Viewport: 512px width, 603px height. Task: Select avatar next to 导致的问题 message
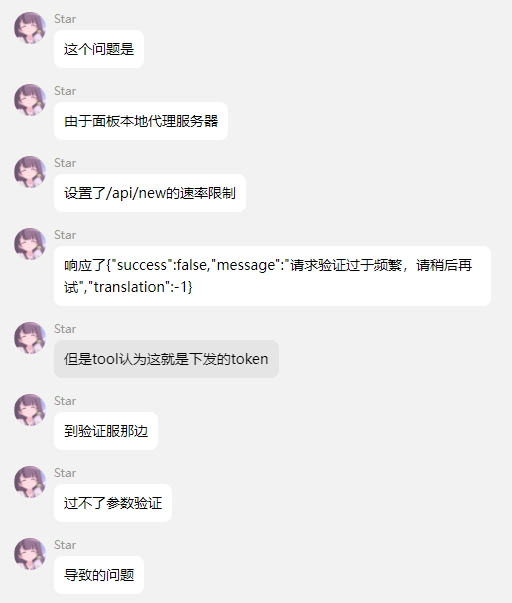coord(30,553)
